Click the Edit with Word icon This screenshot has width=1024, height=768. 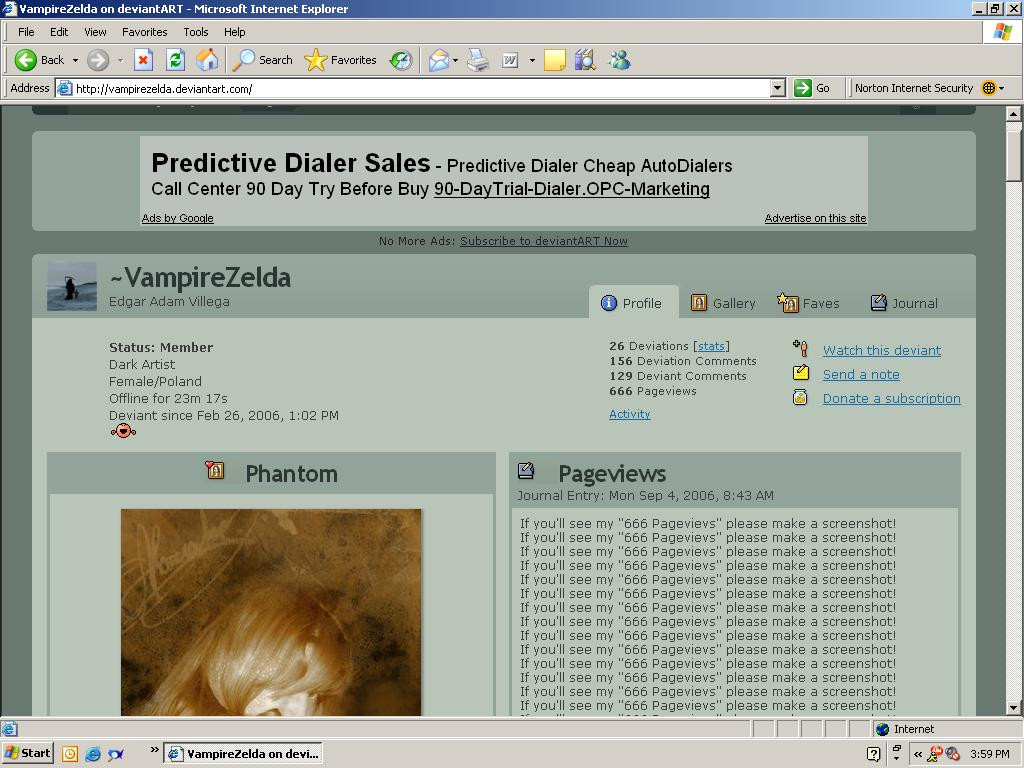(510, 60)
